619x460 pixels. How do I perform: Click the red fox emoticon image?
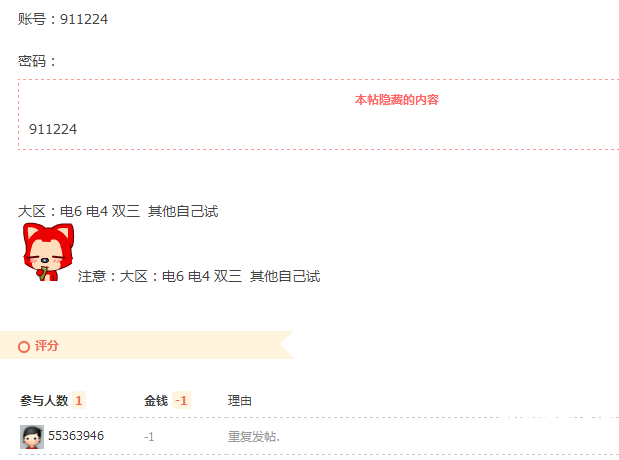[48, 252]
